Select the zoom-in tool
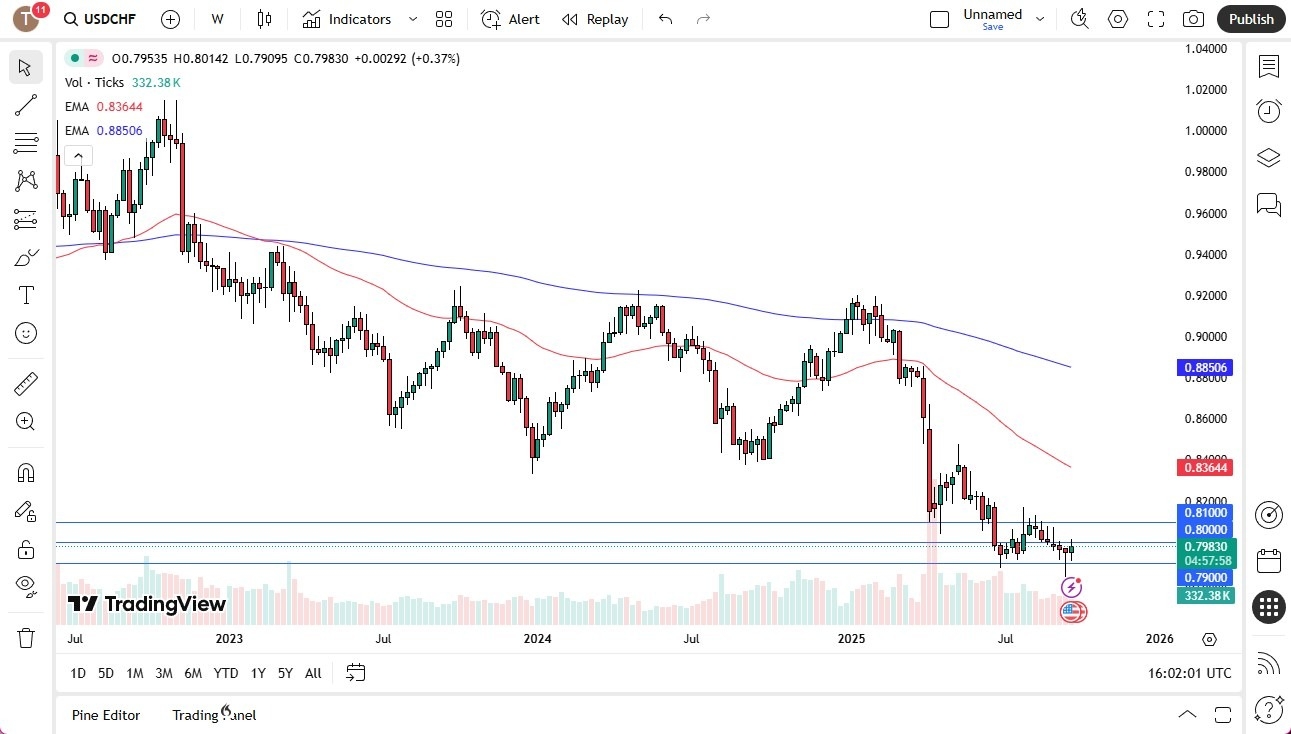Screen dimensions: 1291x734 (x=26, y=421)
